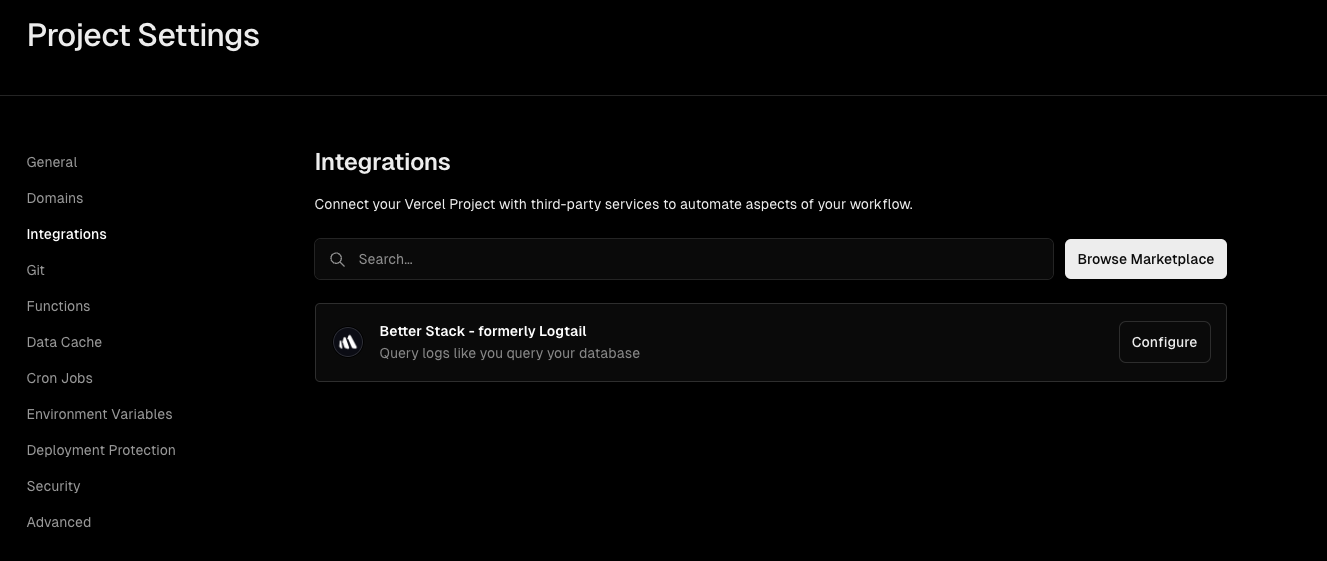Navigate to Functions settings

tap(59, 306)
